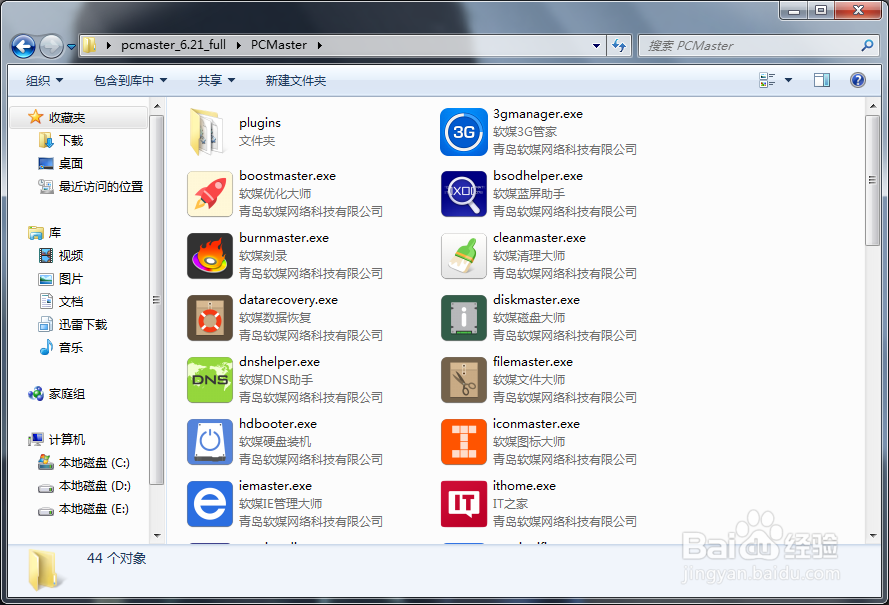889x605 pixels.
Task: Expand the root breadcrumb arrow after folder icon
Action: (x=108, y=45)
